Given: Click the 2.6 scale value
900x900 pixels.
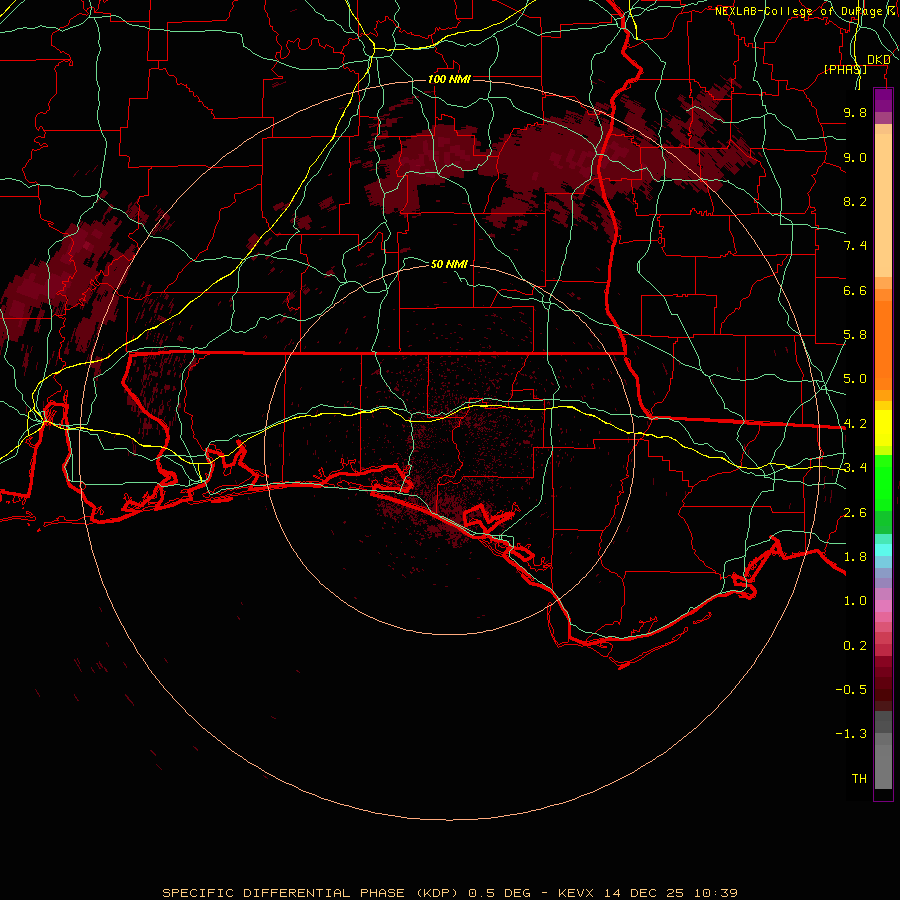Looking at the screenshot, I should (855, 512).
